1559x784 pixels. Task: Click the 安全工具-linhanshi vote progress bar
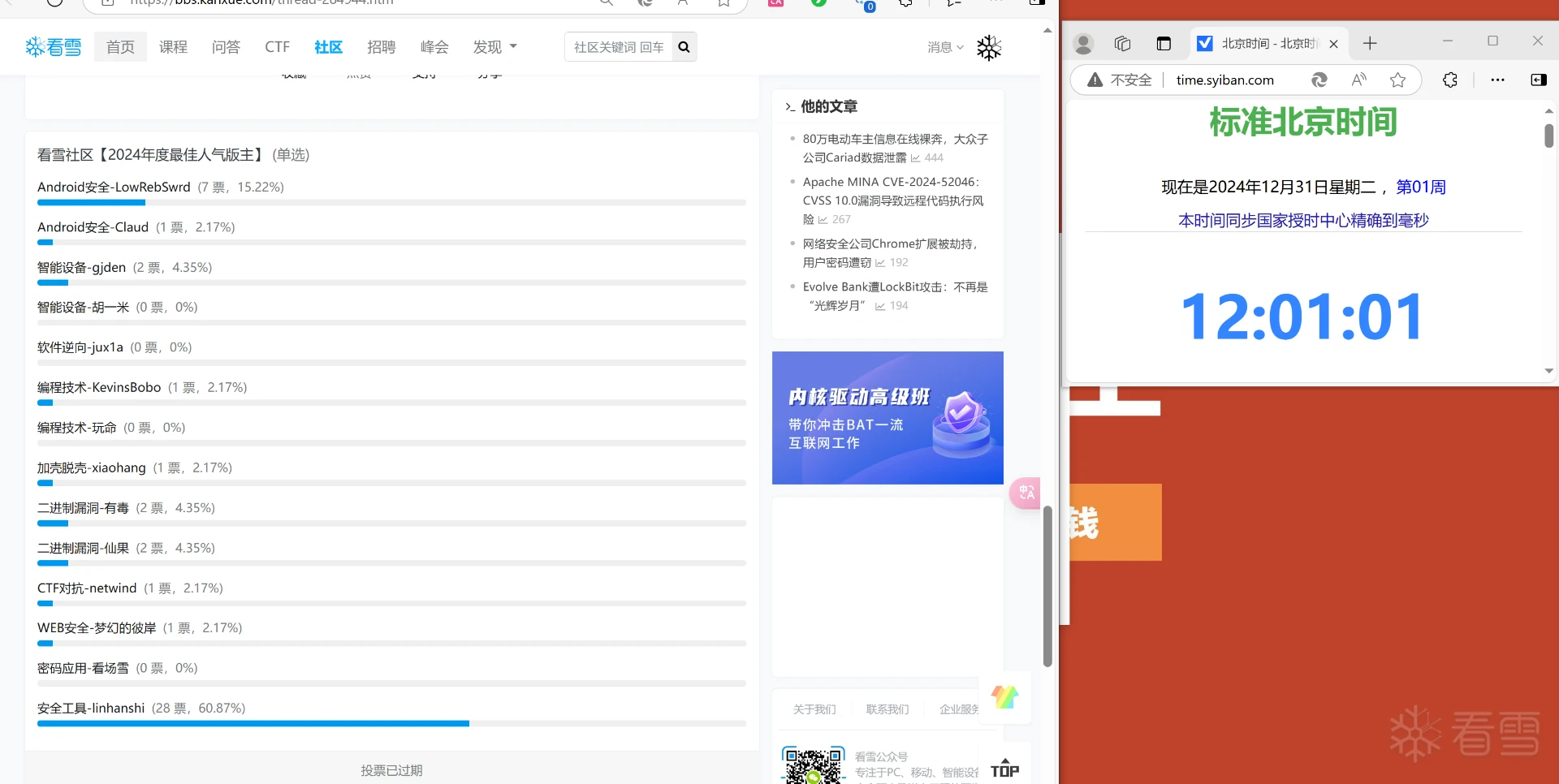point(391,723)
